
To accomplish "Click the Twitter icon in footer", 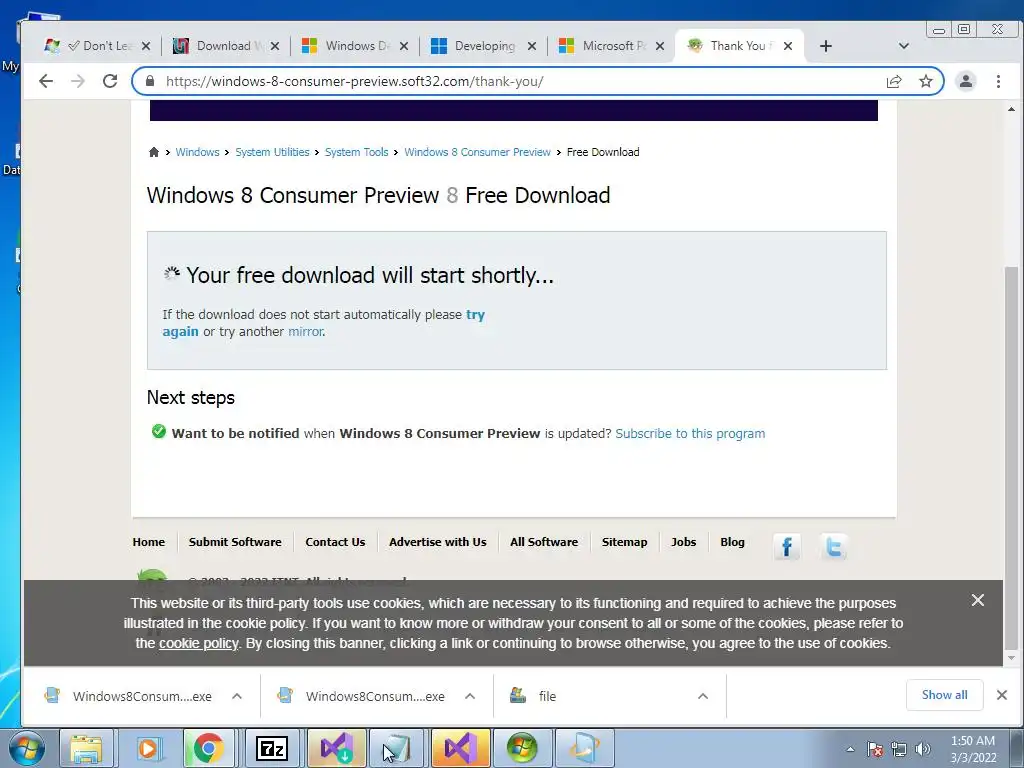I will click(833, 547).
